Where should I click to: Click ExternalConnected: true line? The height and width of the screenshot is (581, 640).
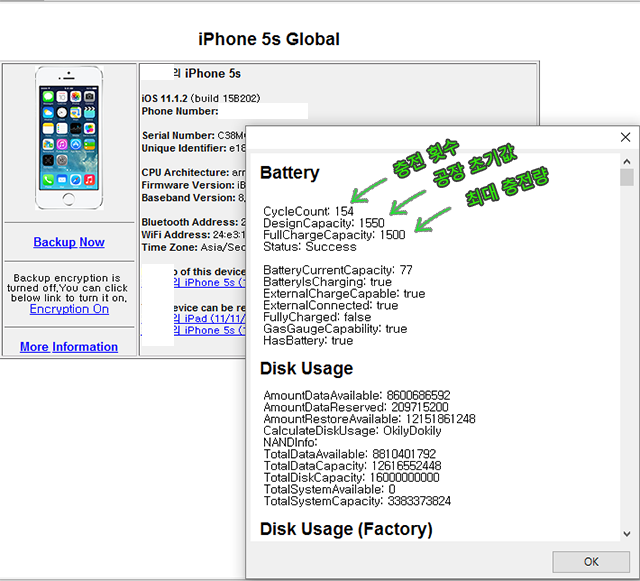[331, 305]
